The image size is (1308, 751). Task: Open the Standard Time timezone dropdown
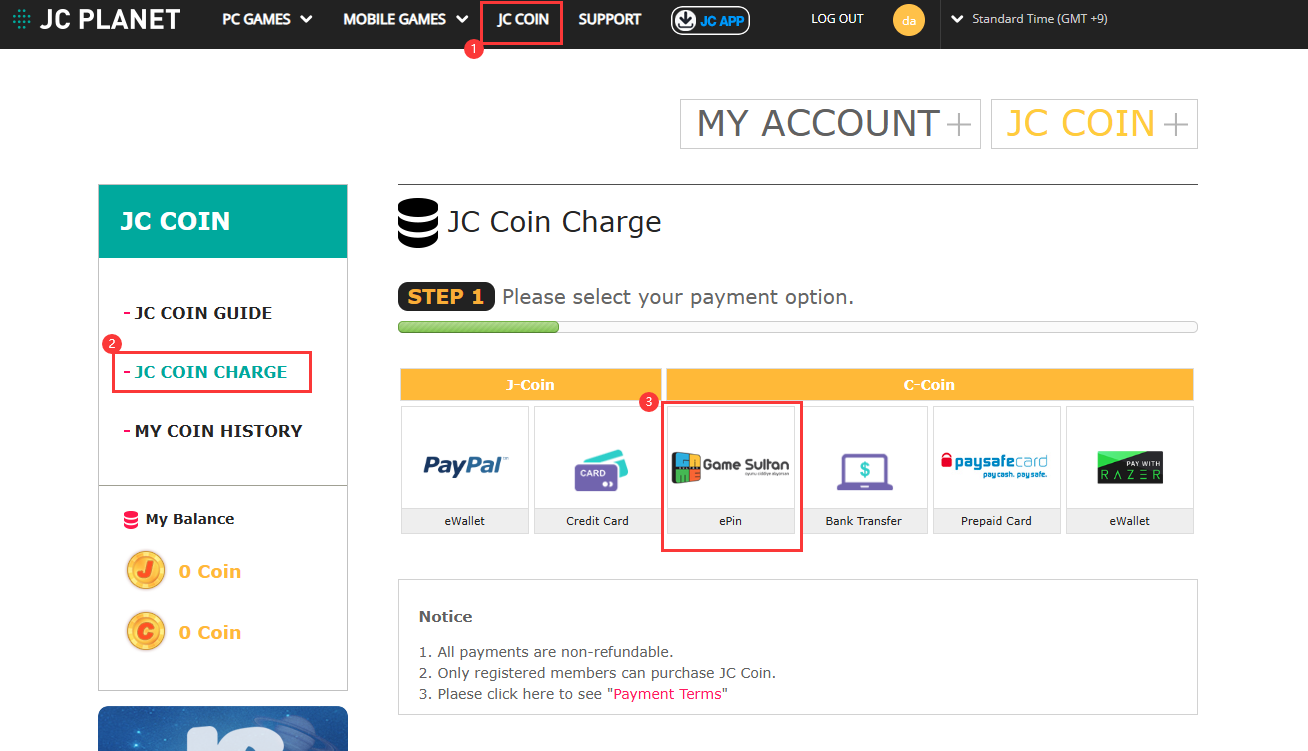pyautogui.click(x=1029, y=19)
